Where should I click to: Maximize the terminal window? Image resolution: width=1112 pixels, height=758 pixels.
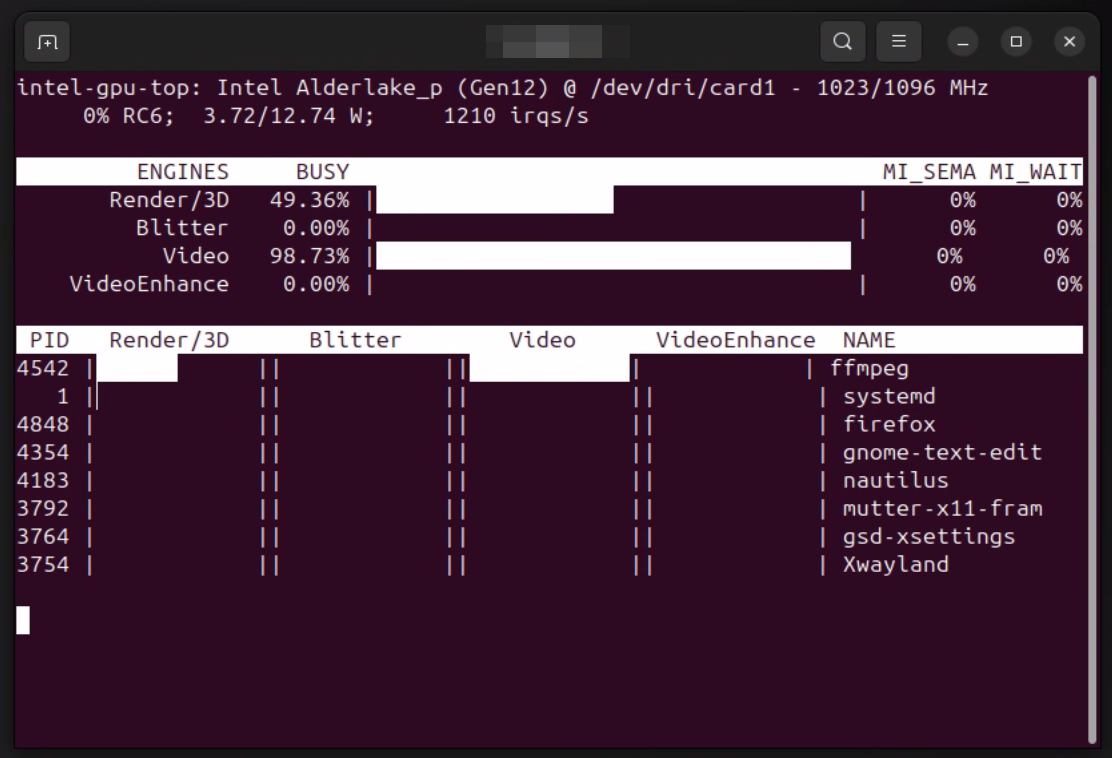coord(1016,42)
